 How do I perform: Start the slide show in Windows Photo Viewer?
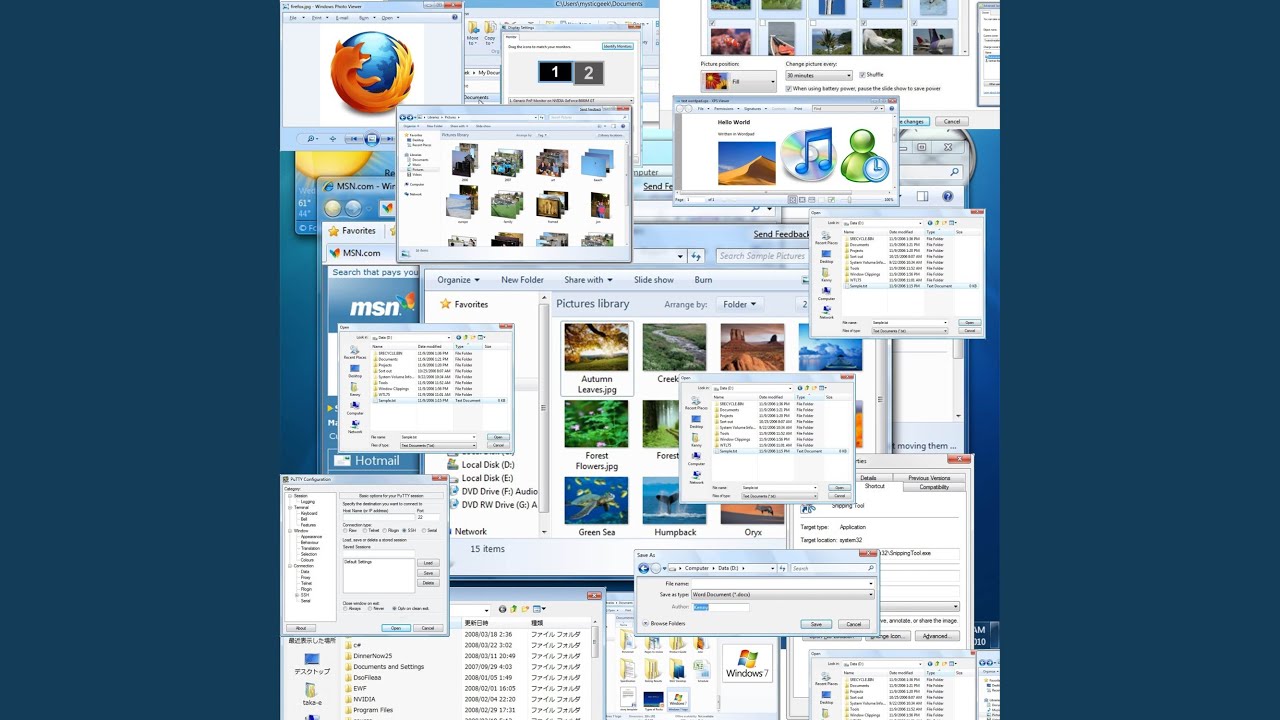tap(371, 139)
